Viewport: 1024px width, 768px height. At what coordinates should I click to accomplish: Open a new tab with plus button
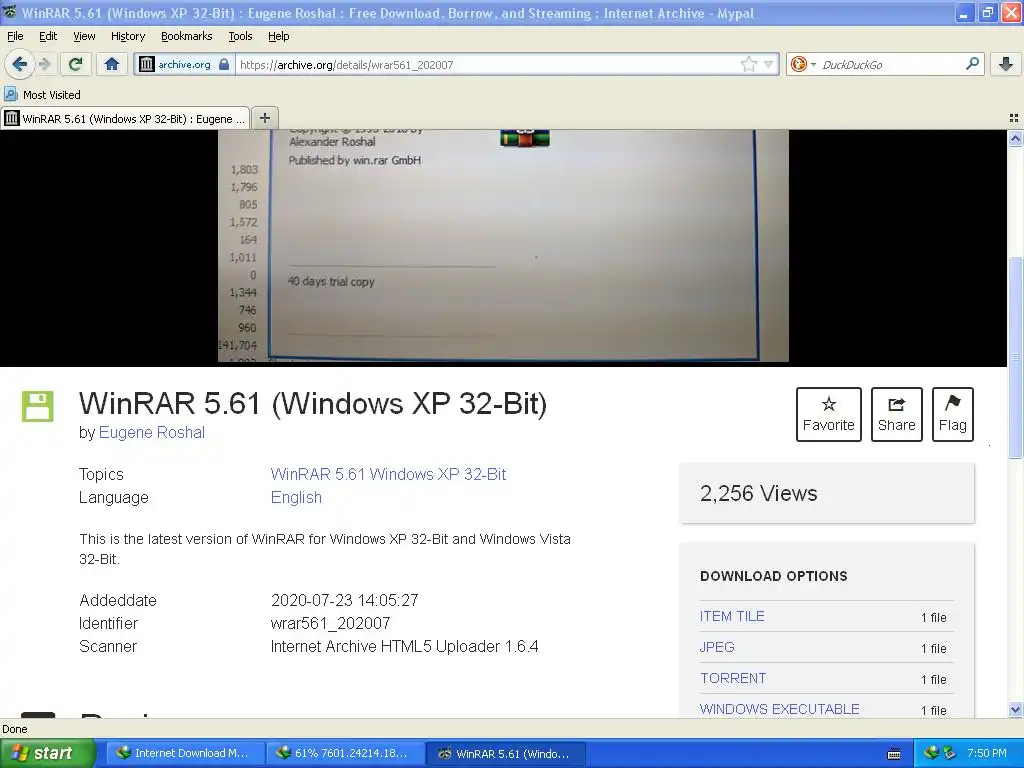tap(264, 118)
